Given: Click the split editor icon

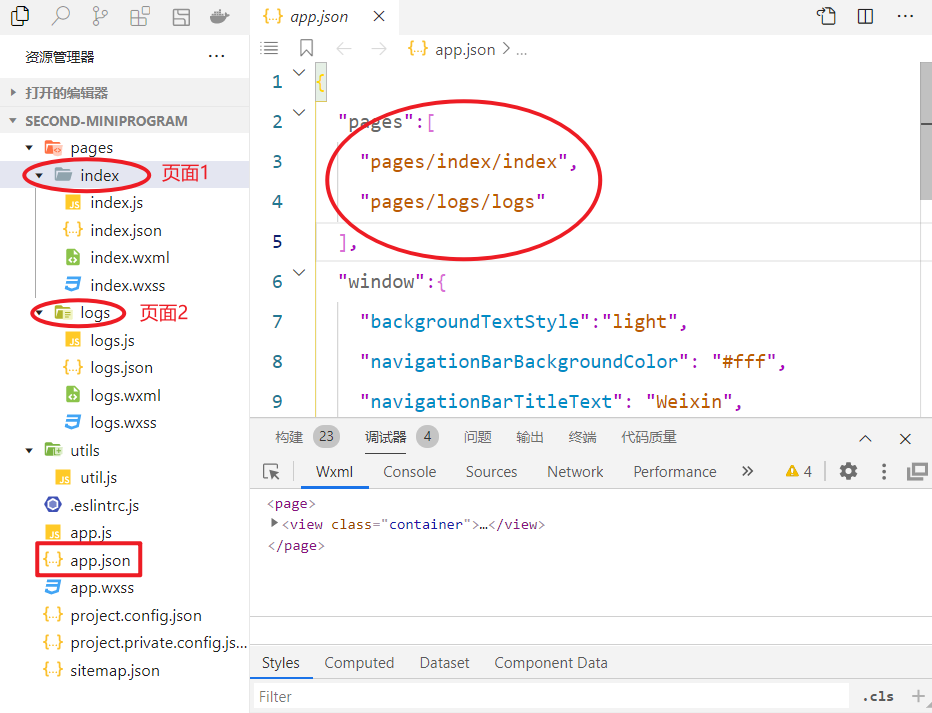Looking at the screenshot, I should (x=865, y=16).
